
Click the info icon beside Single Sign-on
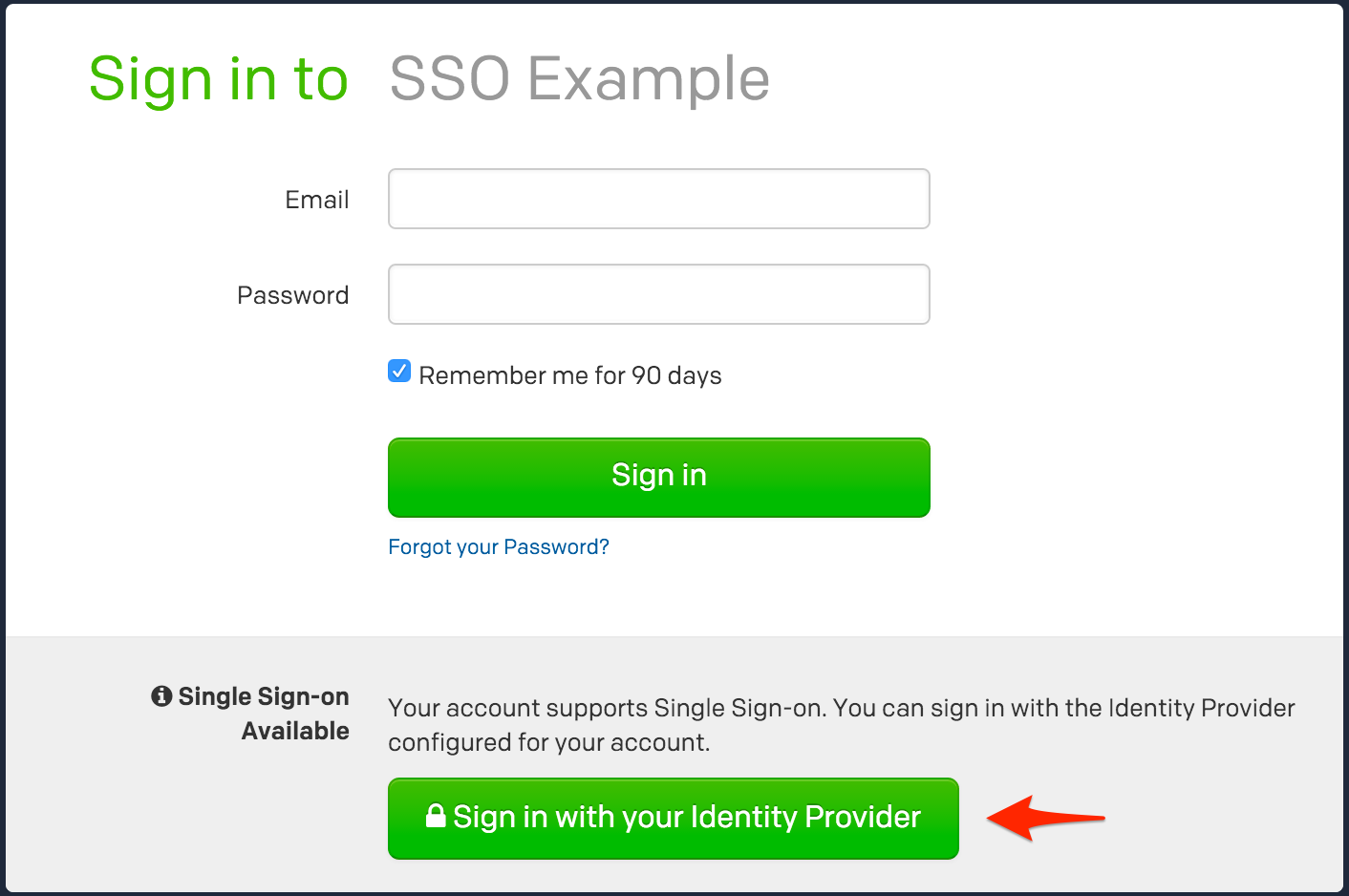pyautogui.click(x=161, y=696)
